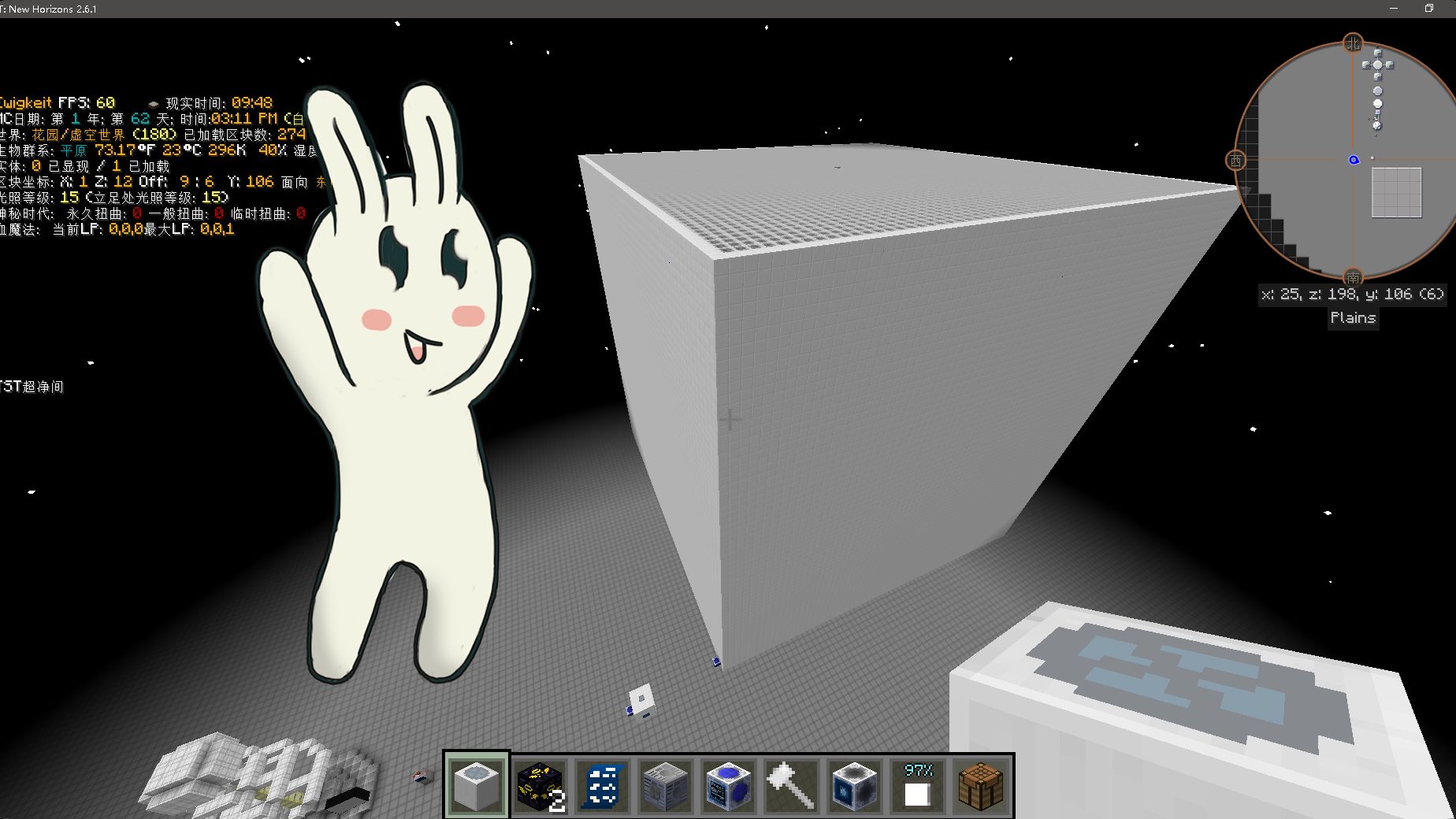Select the blue-screen controller machine block
Viewport: 1456px width, 819px height.
729,785
